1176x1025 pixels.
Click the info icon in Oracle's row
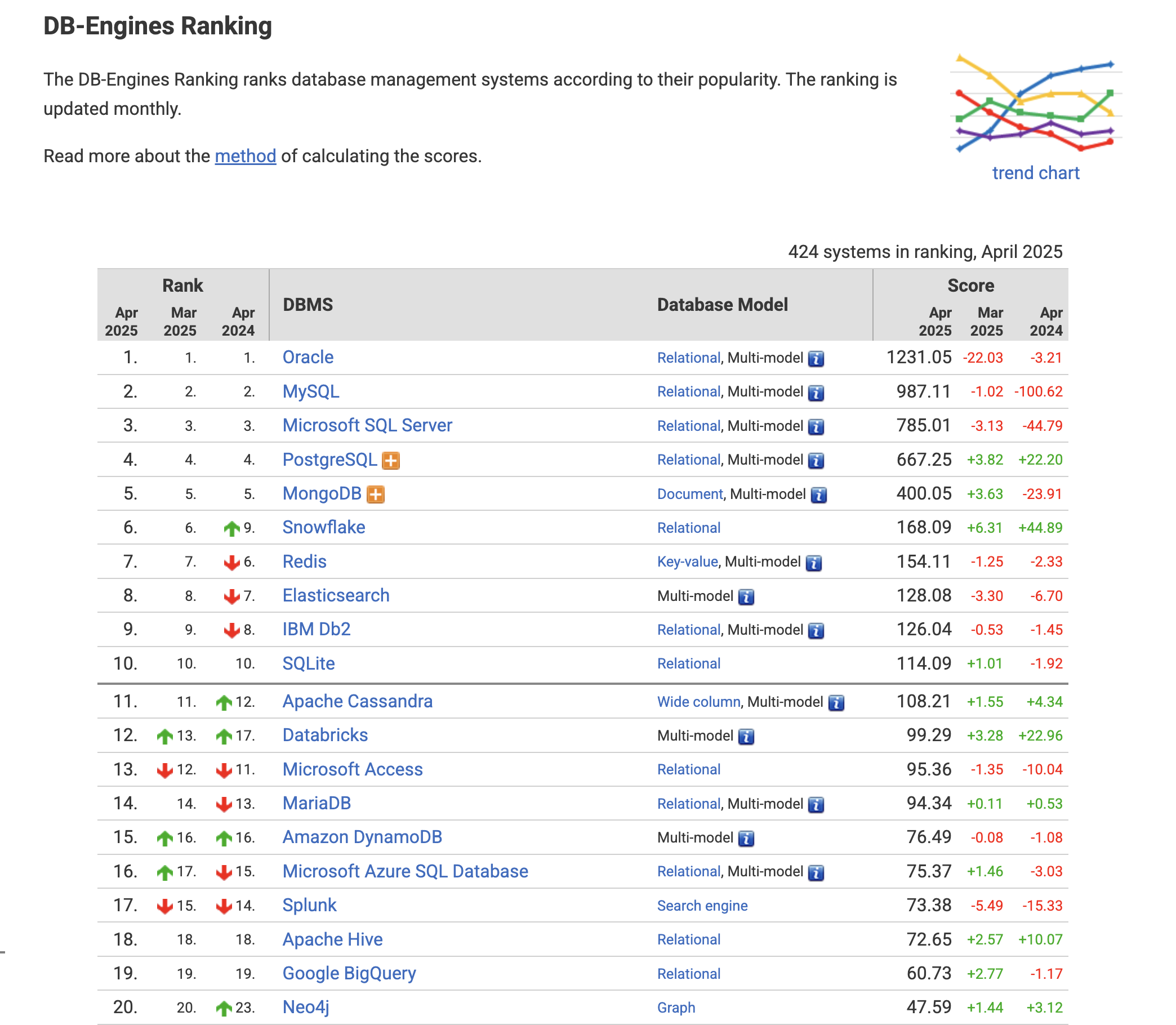click(816, 359)
